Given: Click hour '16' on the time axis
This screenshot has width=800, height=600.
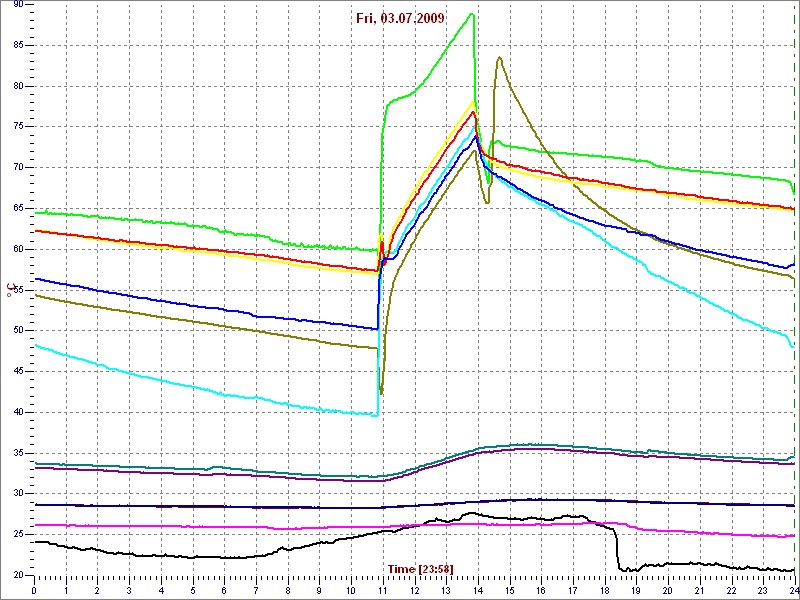Looking at the screenshot, I should coord(541,589).
